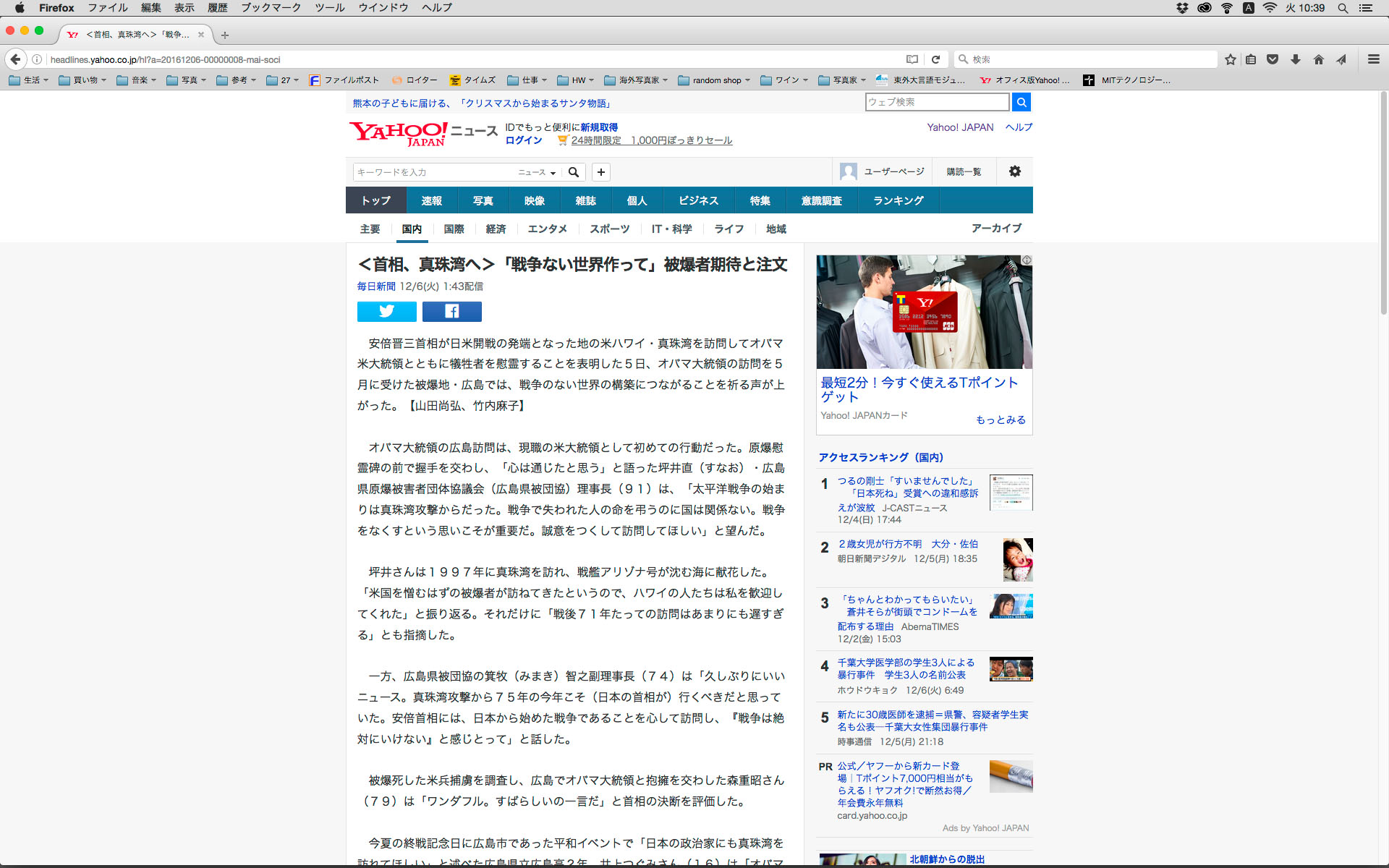Share article on Facebook
This screenshot has width=1389, height=868.
tap(451, 311)
